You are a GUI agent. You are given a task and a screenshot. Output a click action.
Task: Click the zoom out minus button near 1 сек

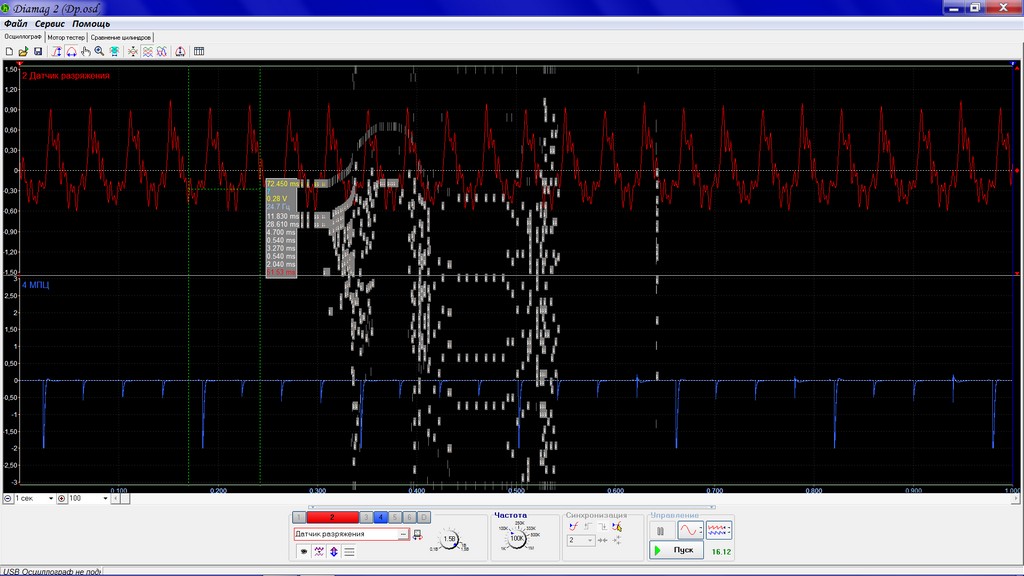8,498
